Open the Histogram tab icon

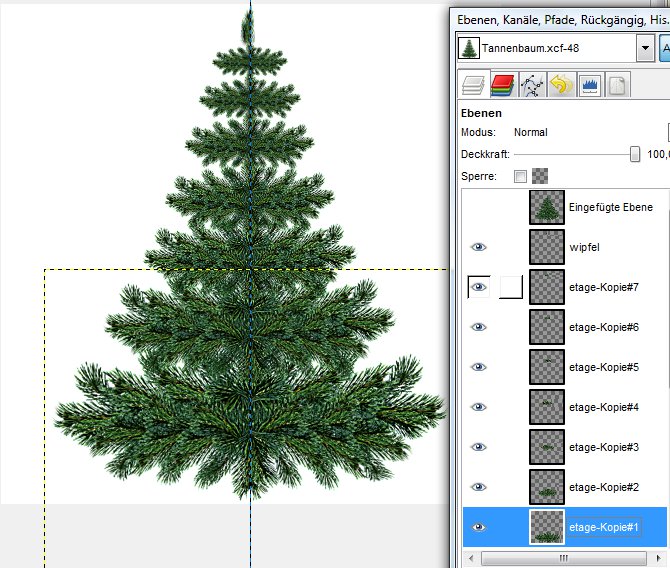point(589,86)
